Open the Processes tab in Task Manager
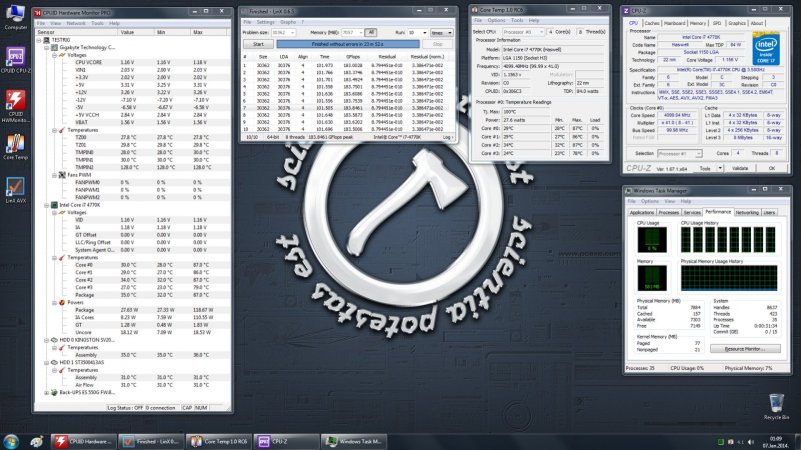The image size is (801, 450). tap(669, 212)
